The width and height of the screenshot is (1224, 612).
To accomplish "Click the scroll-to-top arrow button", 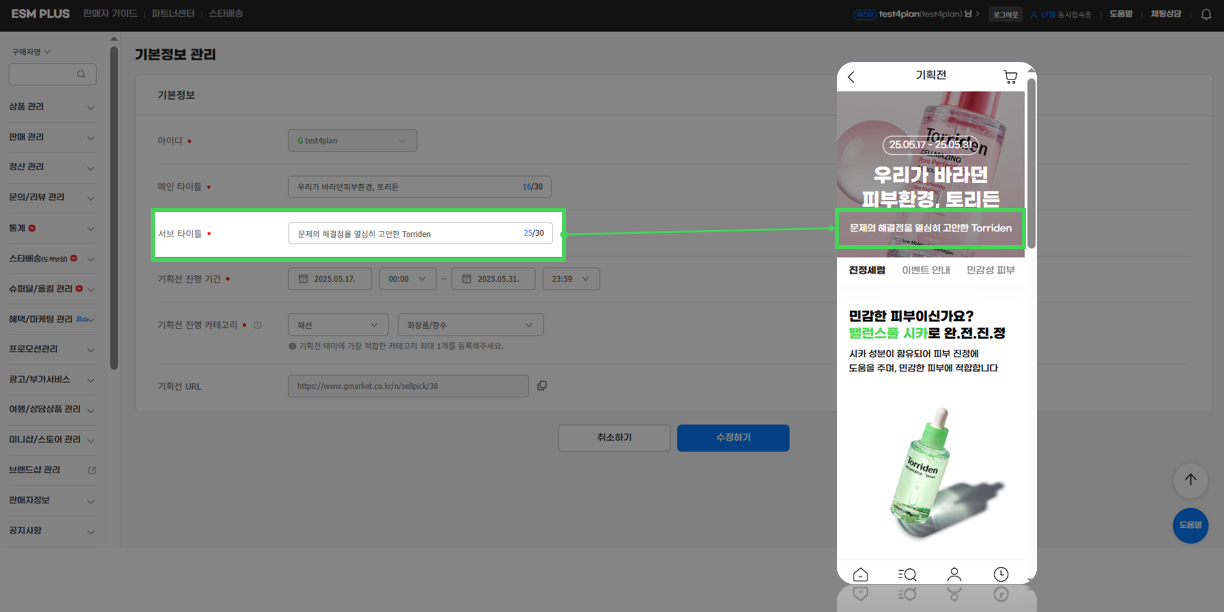I will pyautogui.click(x=1190, y=480).
